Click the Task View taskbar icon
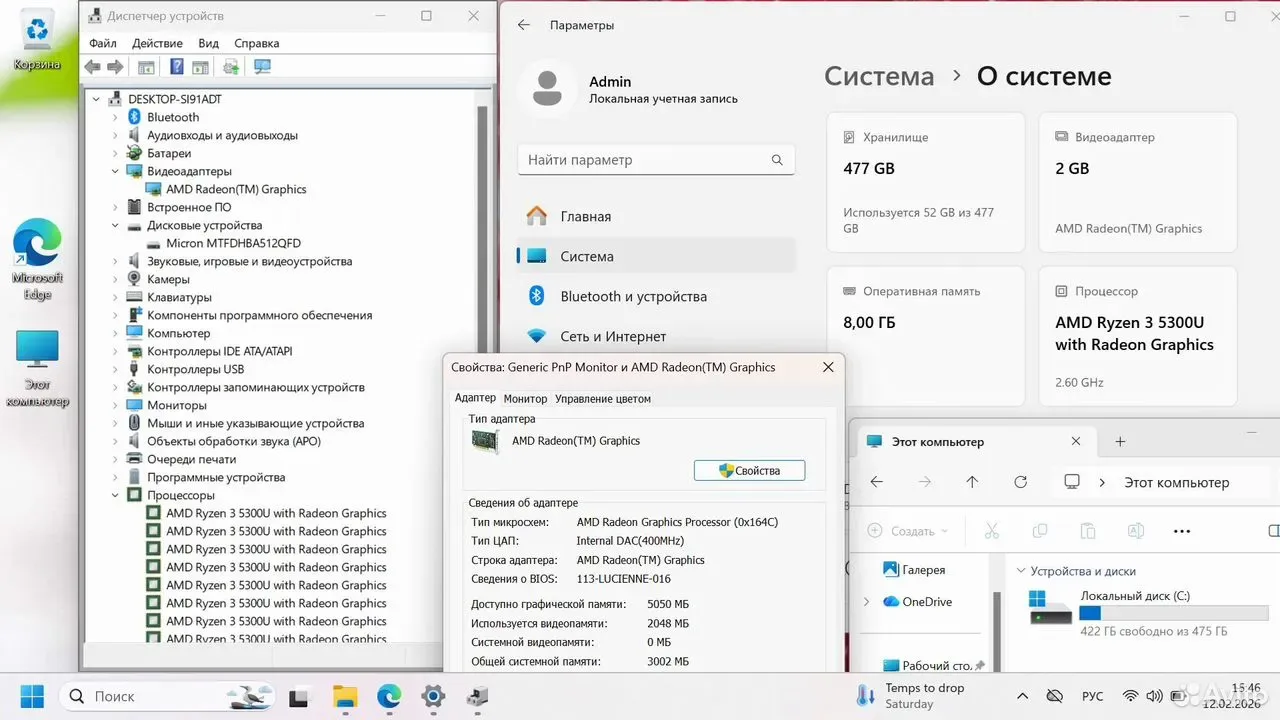 coord(299,696)
